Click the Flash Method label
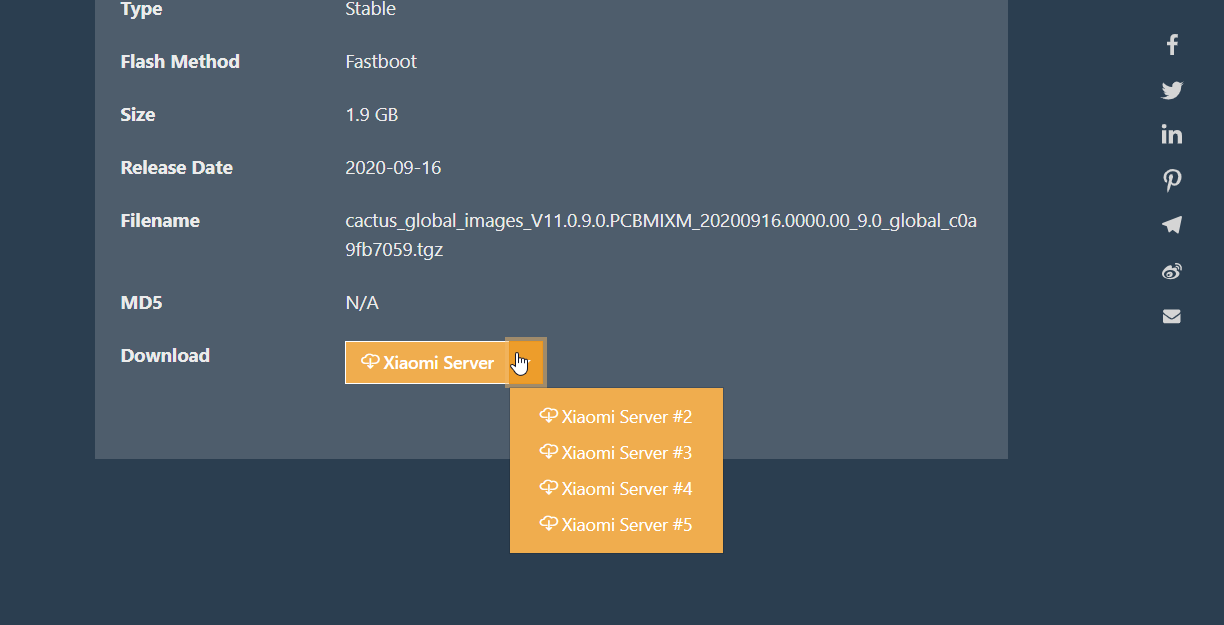Screen dimensions: 1224x625 [x=180, y=61]
